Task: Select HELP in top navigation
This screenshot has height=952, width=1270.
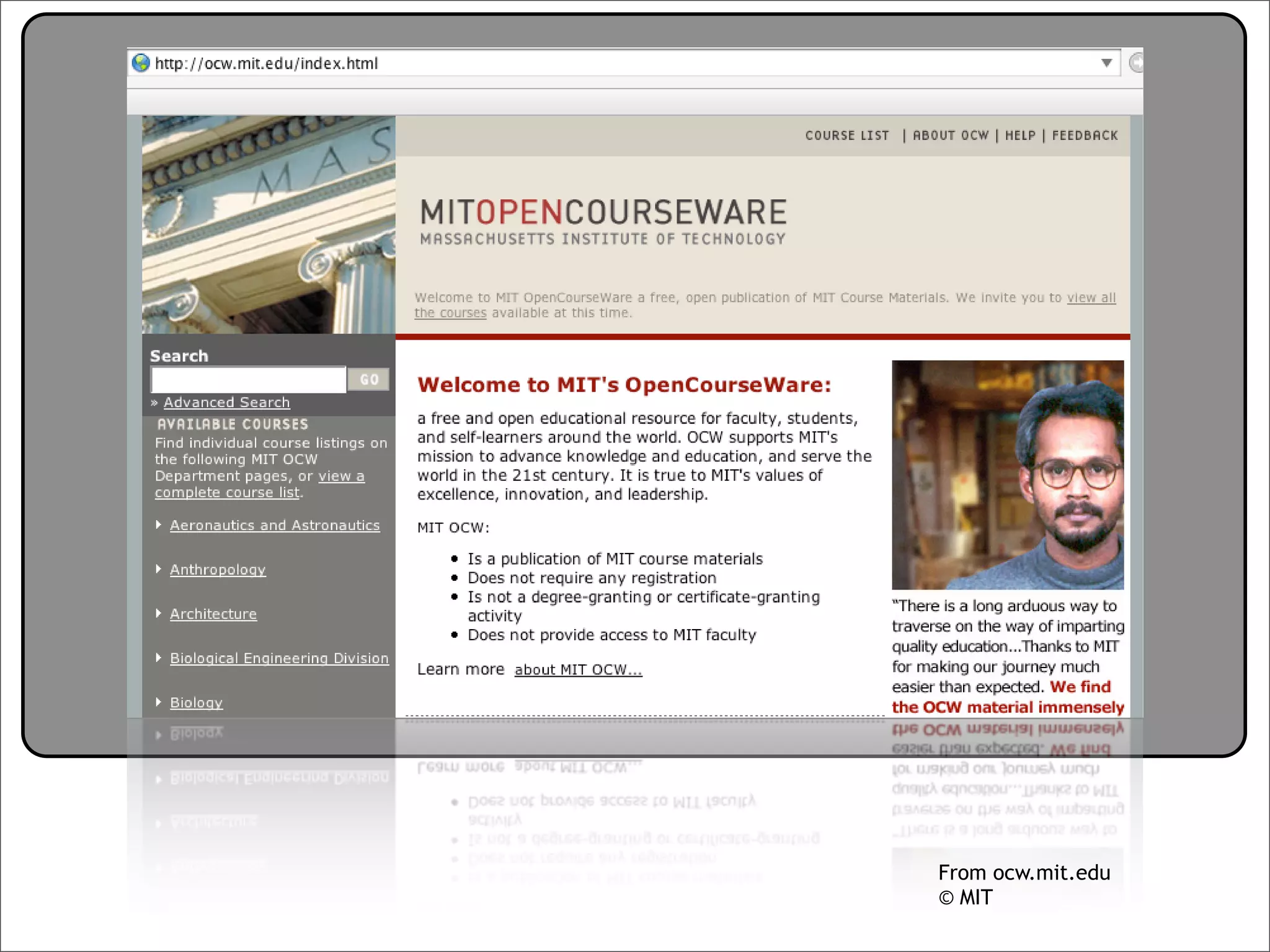Action: click(x=1020, y=136)
